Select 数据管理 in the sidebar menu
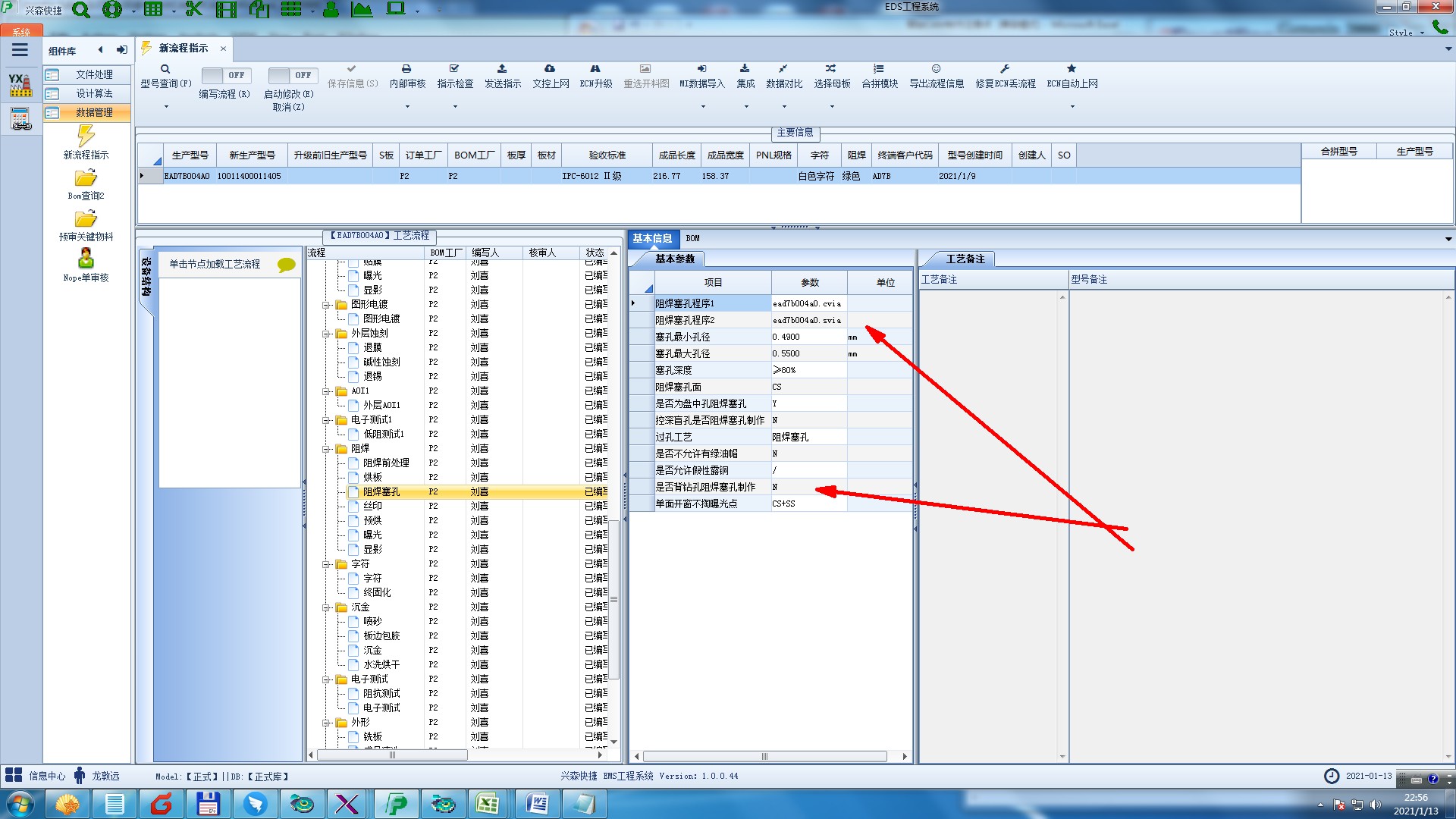This screenshot has width=1456, height=819. [94, 112]
